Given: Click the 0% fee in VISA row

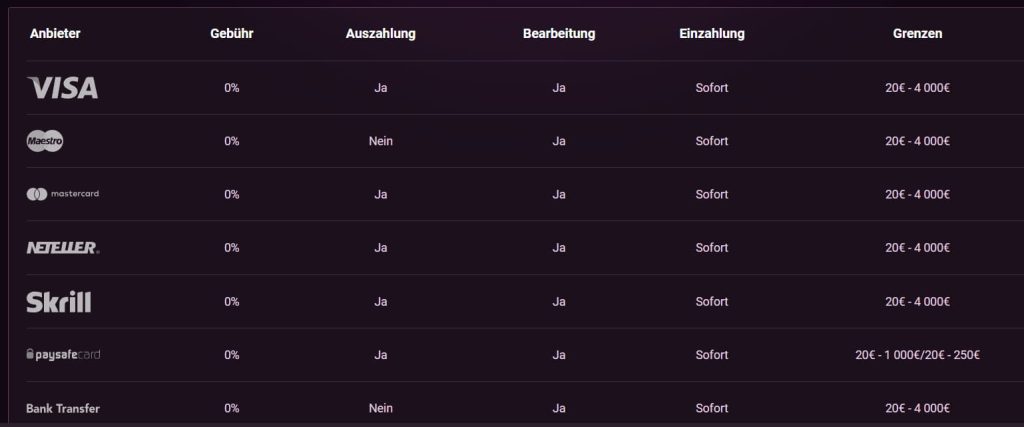Looking at the screenshot, I should click(232, 88).
